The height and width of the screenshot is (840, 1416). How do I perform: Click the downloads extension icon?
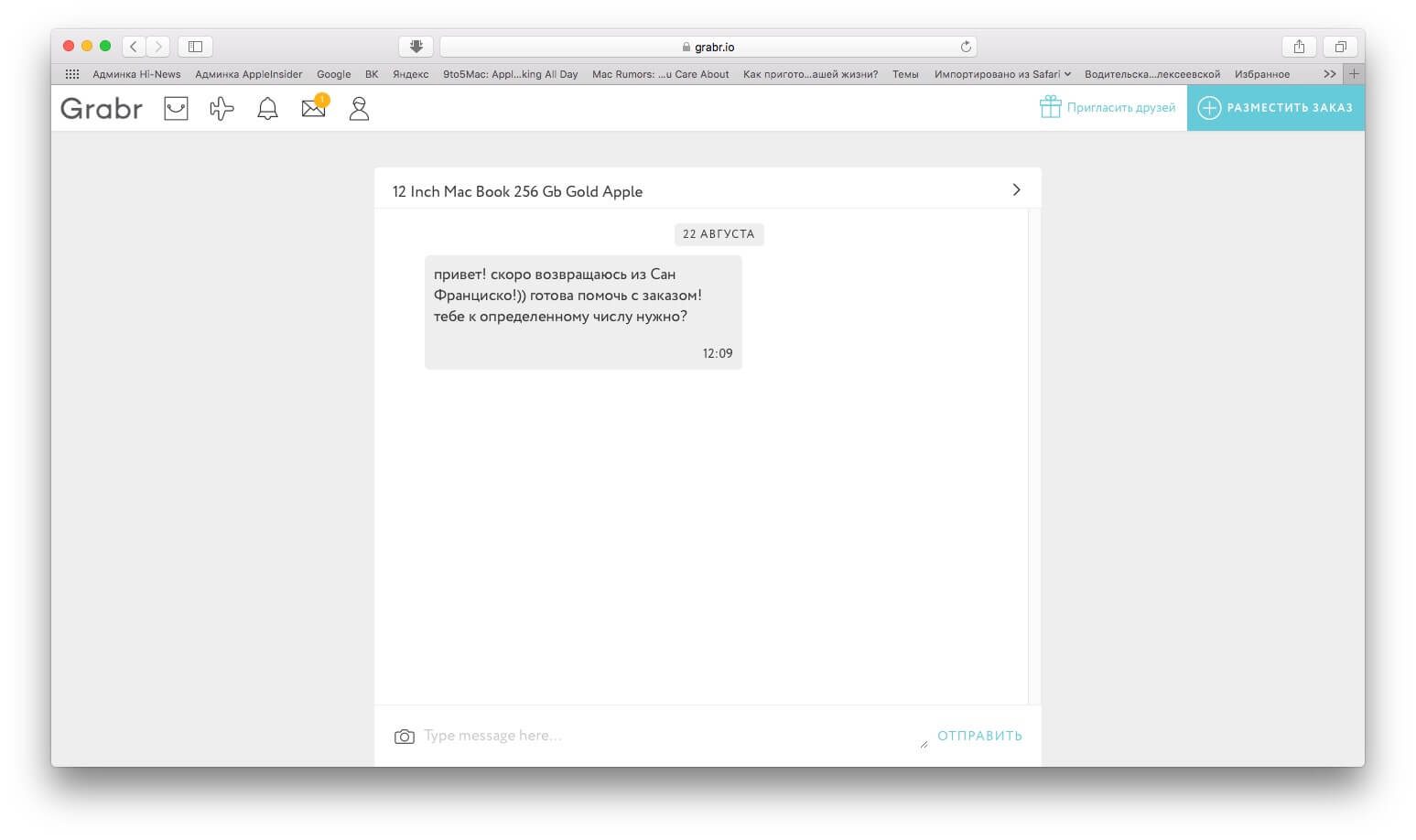pyautogui.click(x=416, y=46)
